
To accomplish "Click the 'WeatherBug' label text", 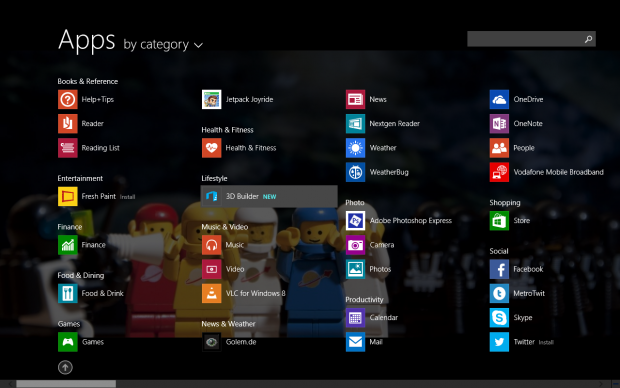I will 389,172.
